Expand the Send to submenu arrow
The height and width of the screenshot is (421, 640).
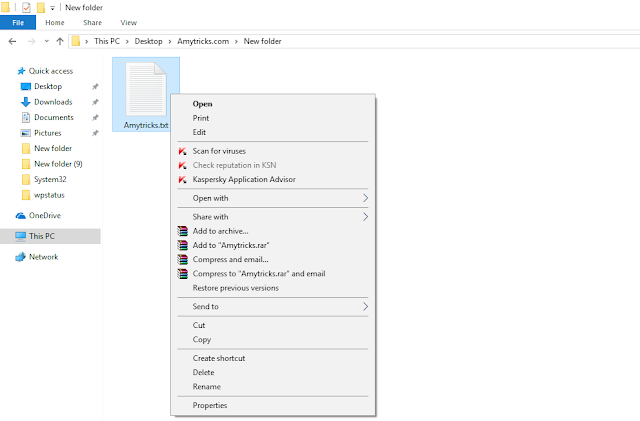tap(365, 307)
